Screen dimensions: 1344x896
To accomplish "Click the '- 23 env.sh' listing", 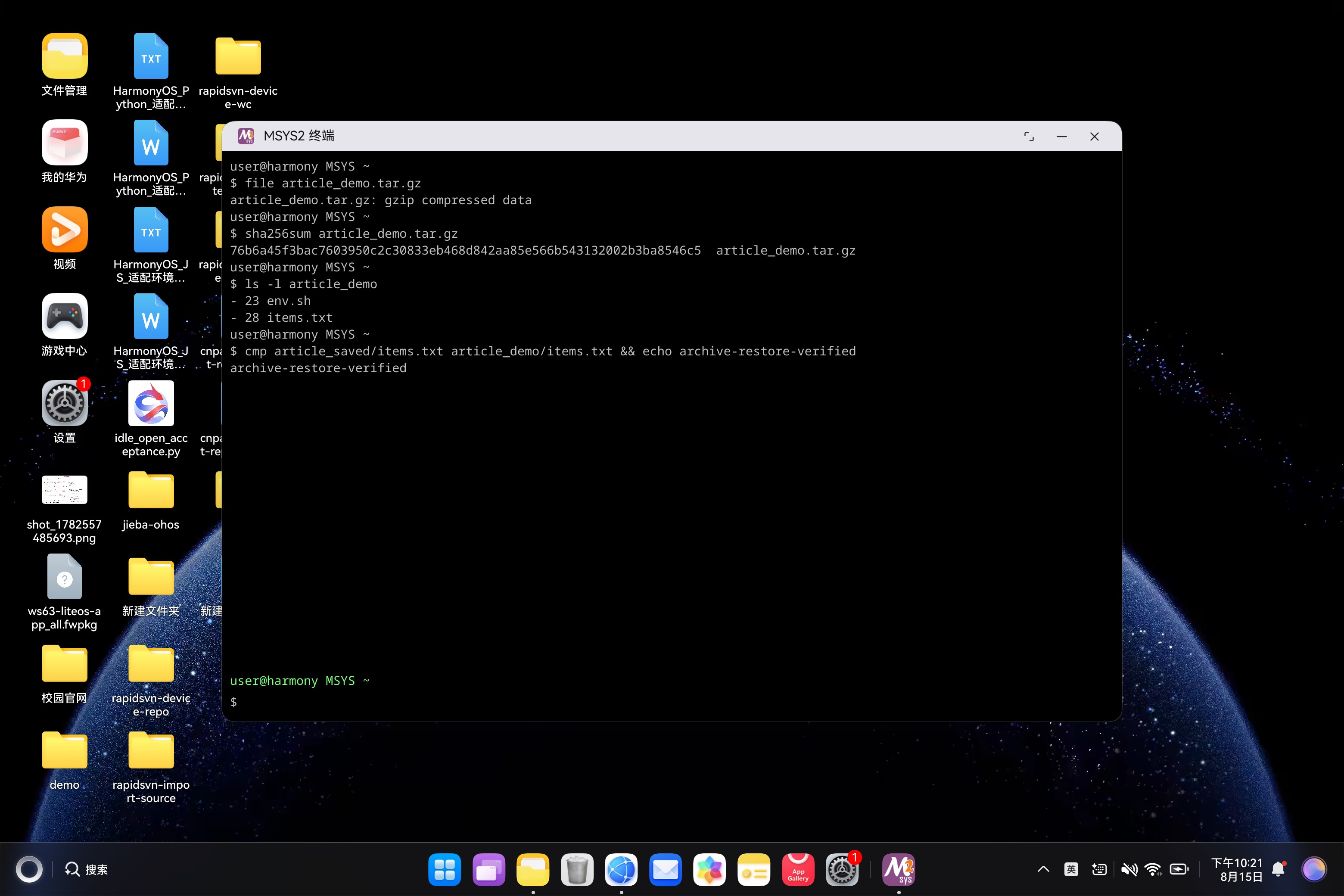I will (x=270, y=301).
